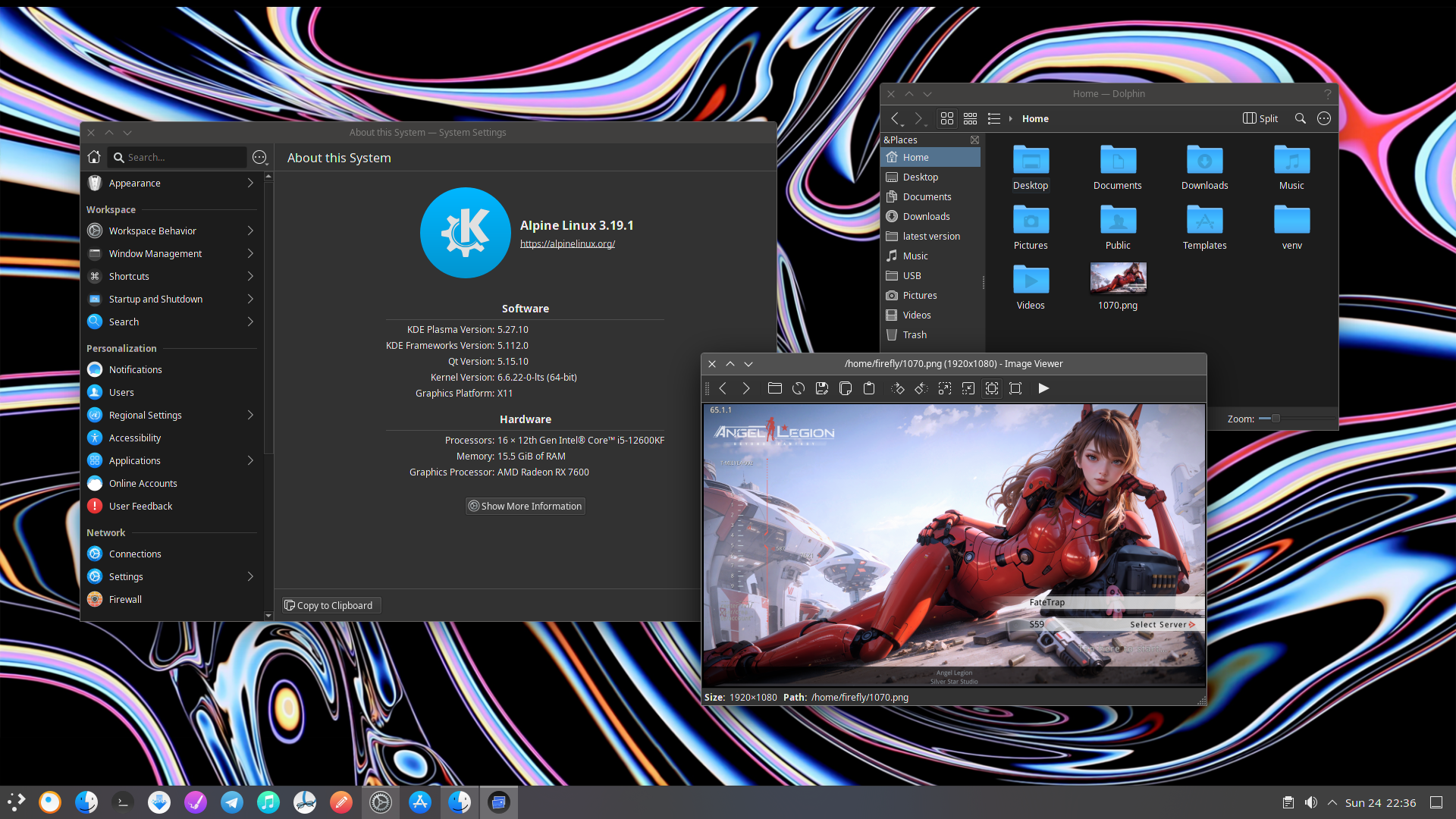The height and width of the screenshot is (819, 1456).
Task: Adjust the Dolphin Zoom slider
Action: [1276, 419]
